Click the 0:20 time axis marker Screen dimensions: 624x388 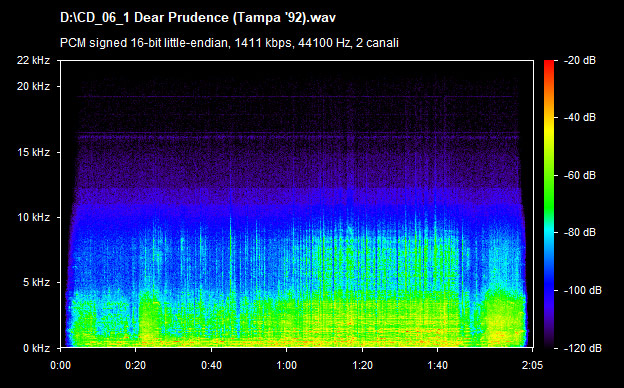coord(136,365)
